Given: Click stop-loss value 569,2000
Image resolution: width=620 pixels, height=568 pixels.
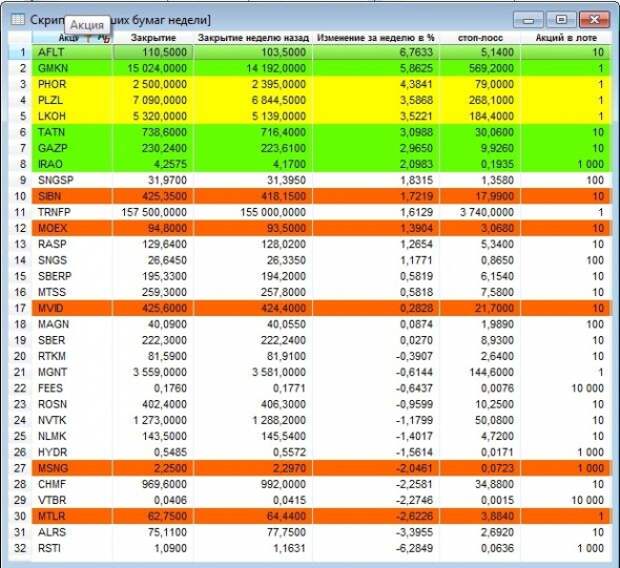Looking at the screenshot, I should click(480, 68).
